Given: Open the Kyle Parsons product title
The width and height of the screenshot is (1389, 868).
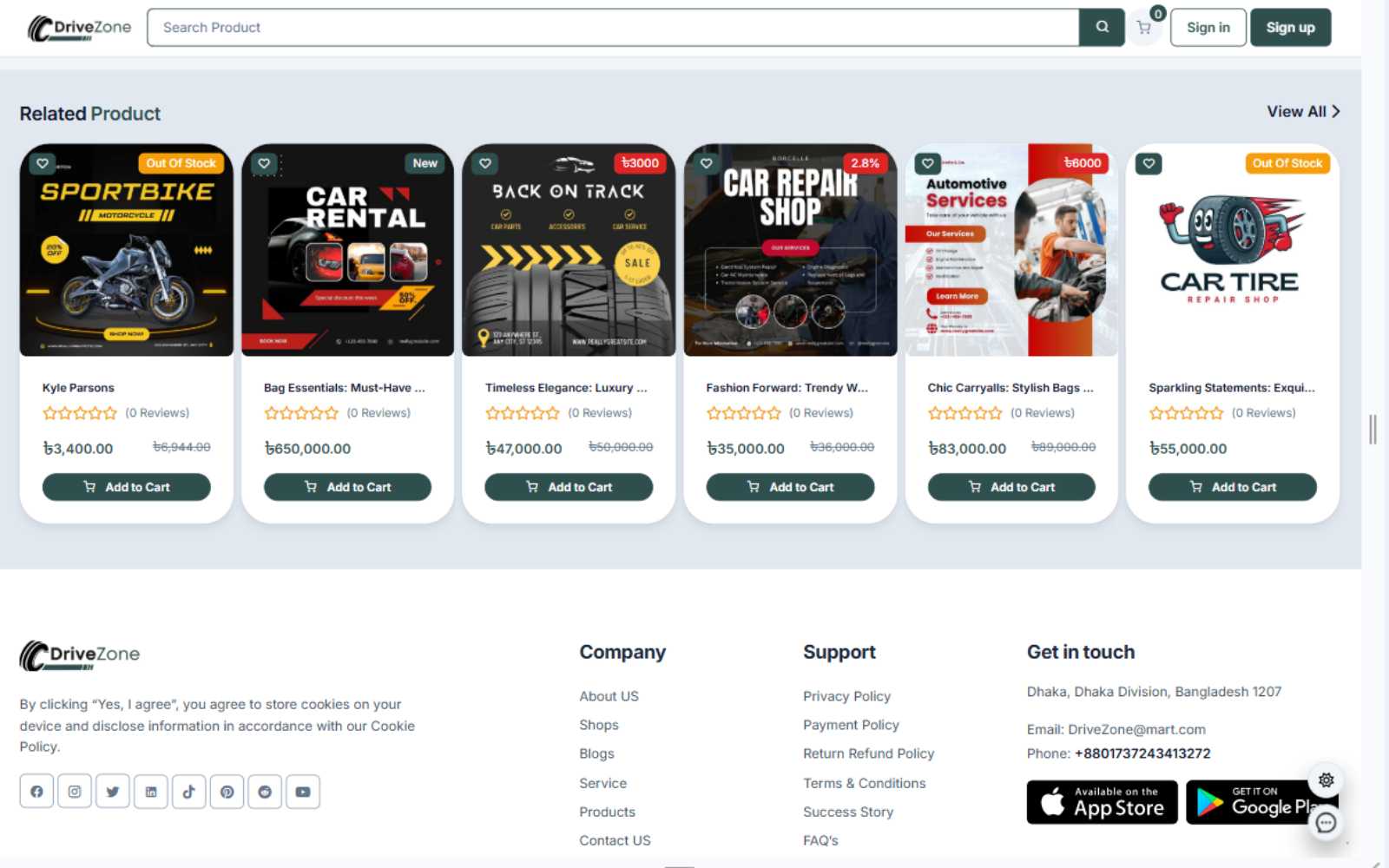Looking at the screenshot, I should coord(78,388).
